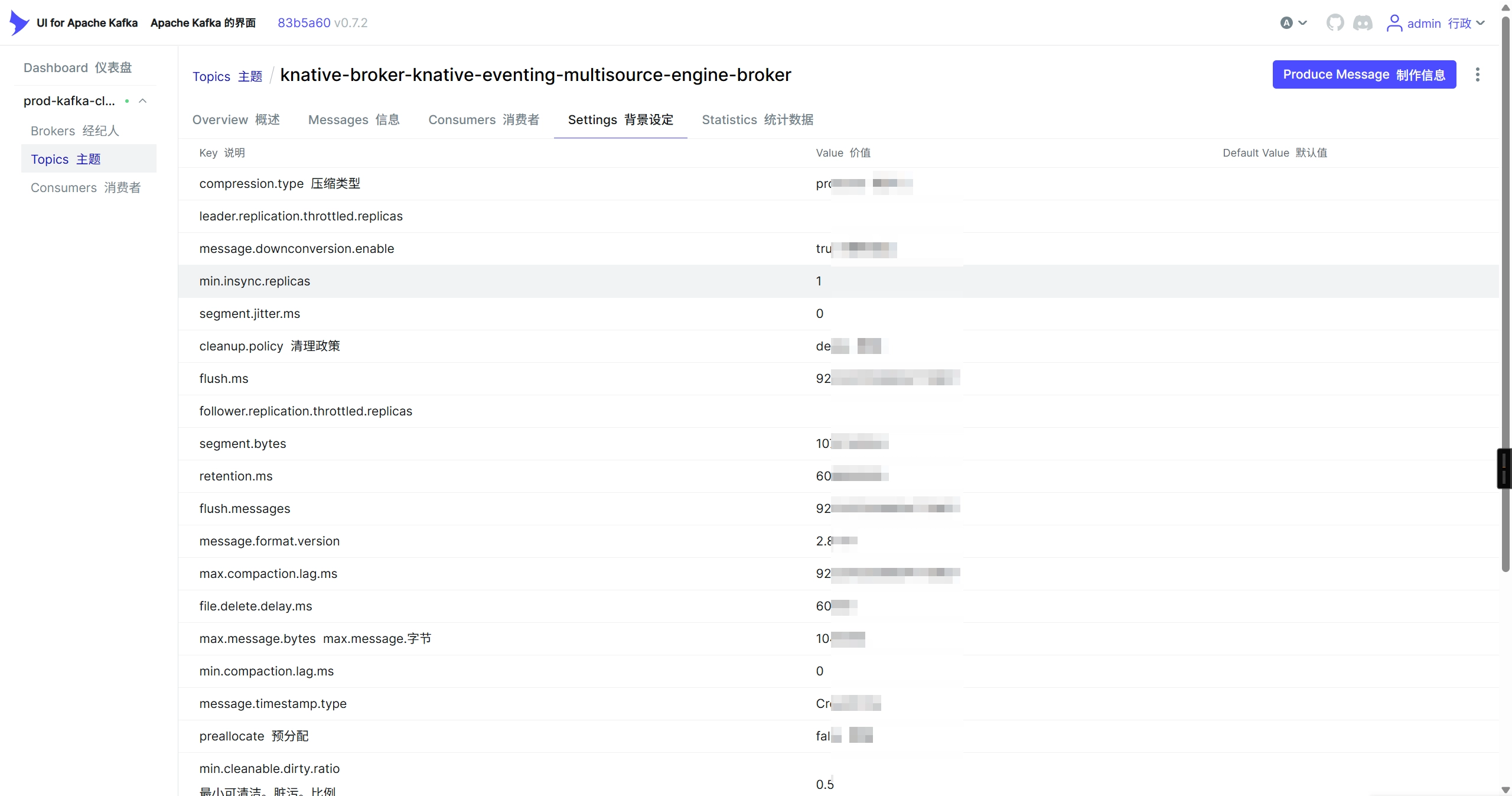The width and height of the screenshot is (1512, 796).
Task: Select the segment.jitter.ms row
Action: pyautogui.click(x=839, y=314)
